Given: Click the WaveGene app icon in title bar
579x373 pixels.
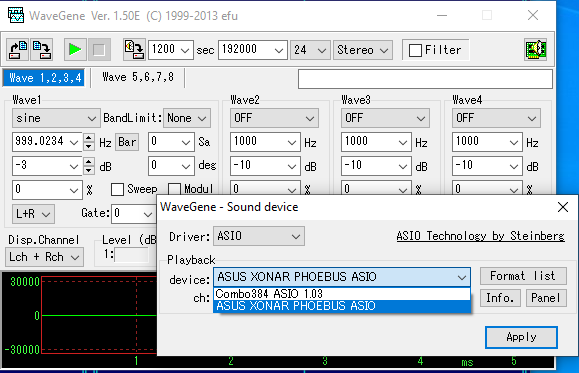Looking at the screenshot, I should pyautogui.click(x=16, y=16).
